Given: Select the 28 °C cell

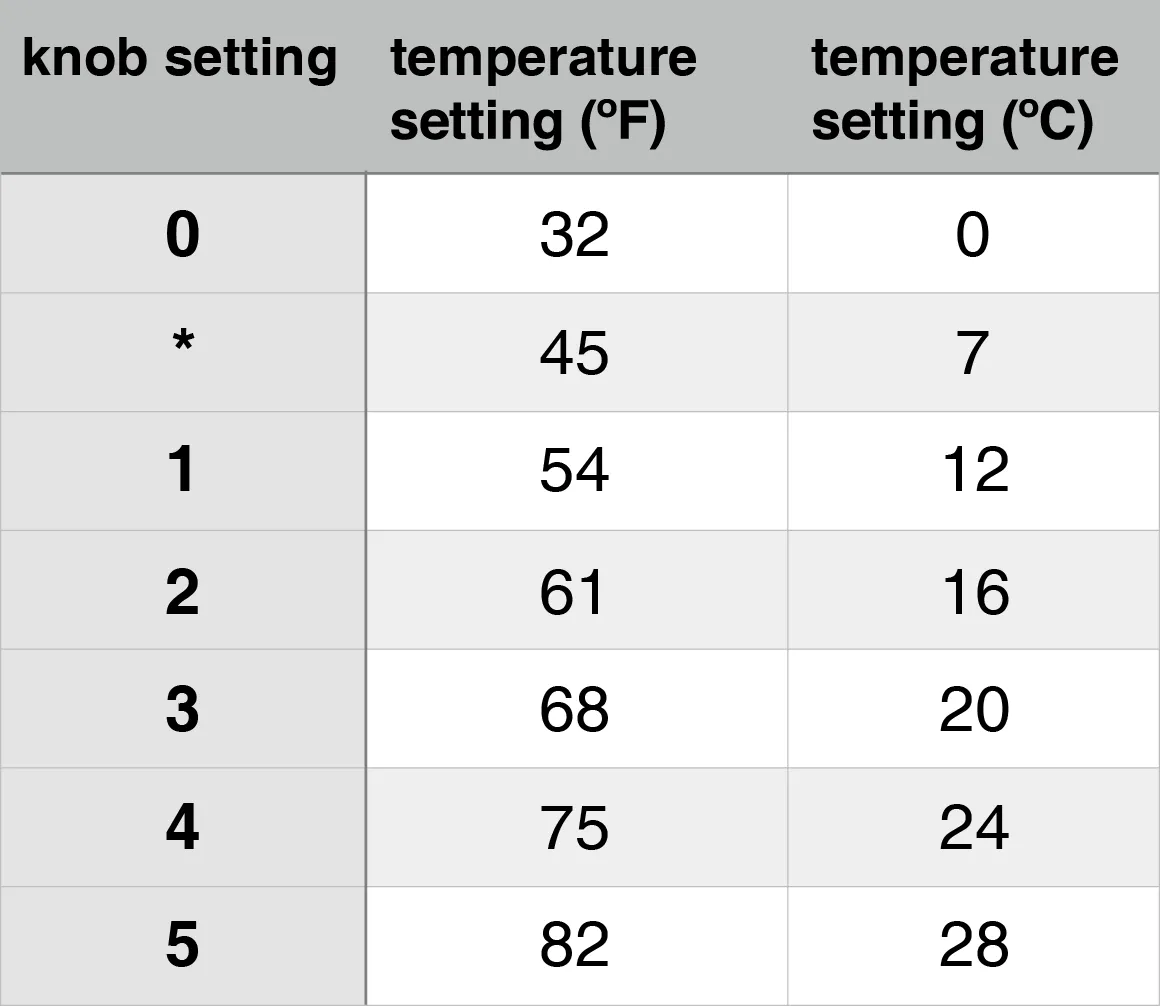Looking at the screenshot, I should click(973, 945).
